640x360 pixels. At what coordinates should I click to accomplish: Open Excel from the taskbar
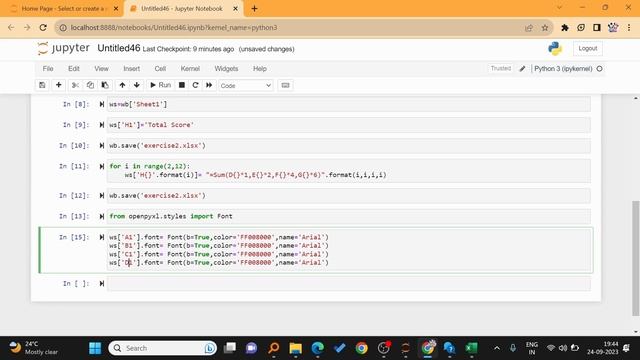point(471,348)
